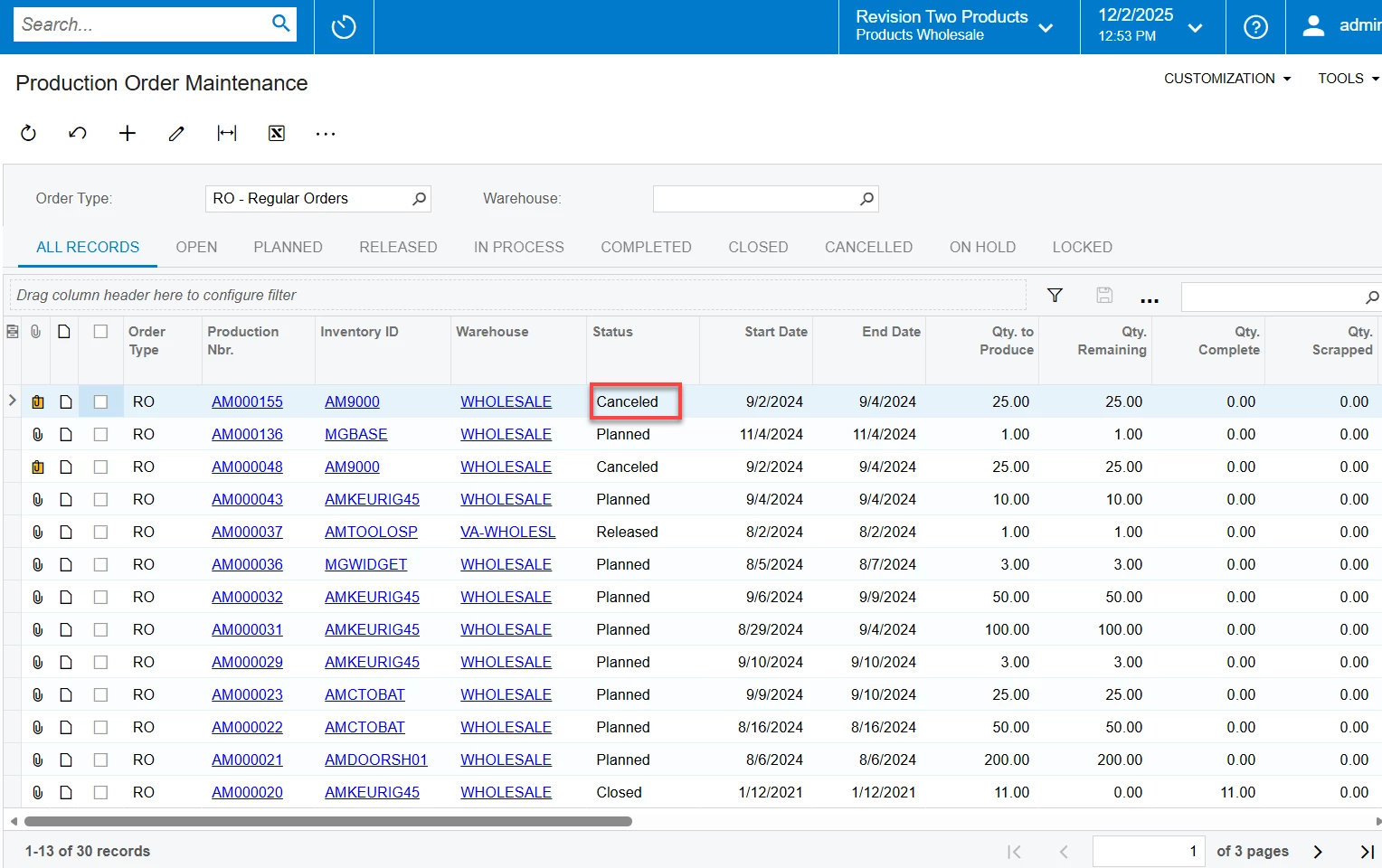Go to the next page arrow
The image size is (1382, 868).
1318,852
